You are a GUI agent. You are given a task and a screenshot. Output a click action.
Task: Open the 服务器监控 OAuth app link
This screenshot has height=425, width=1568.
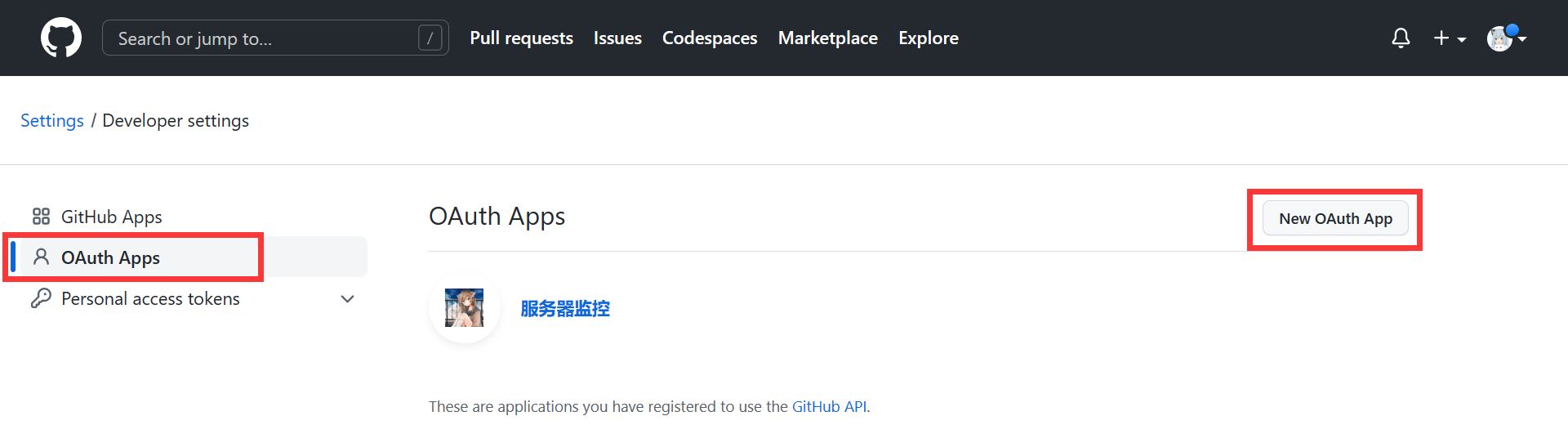(x=565, y=309)
